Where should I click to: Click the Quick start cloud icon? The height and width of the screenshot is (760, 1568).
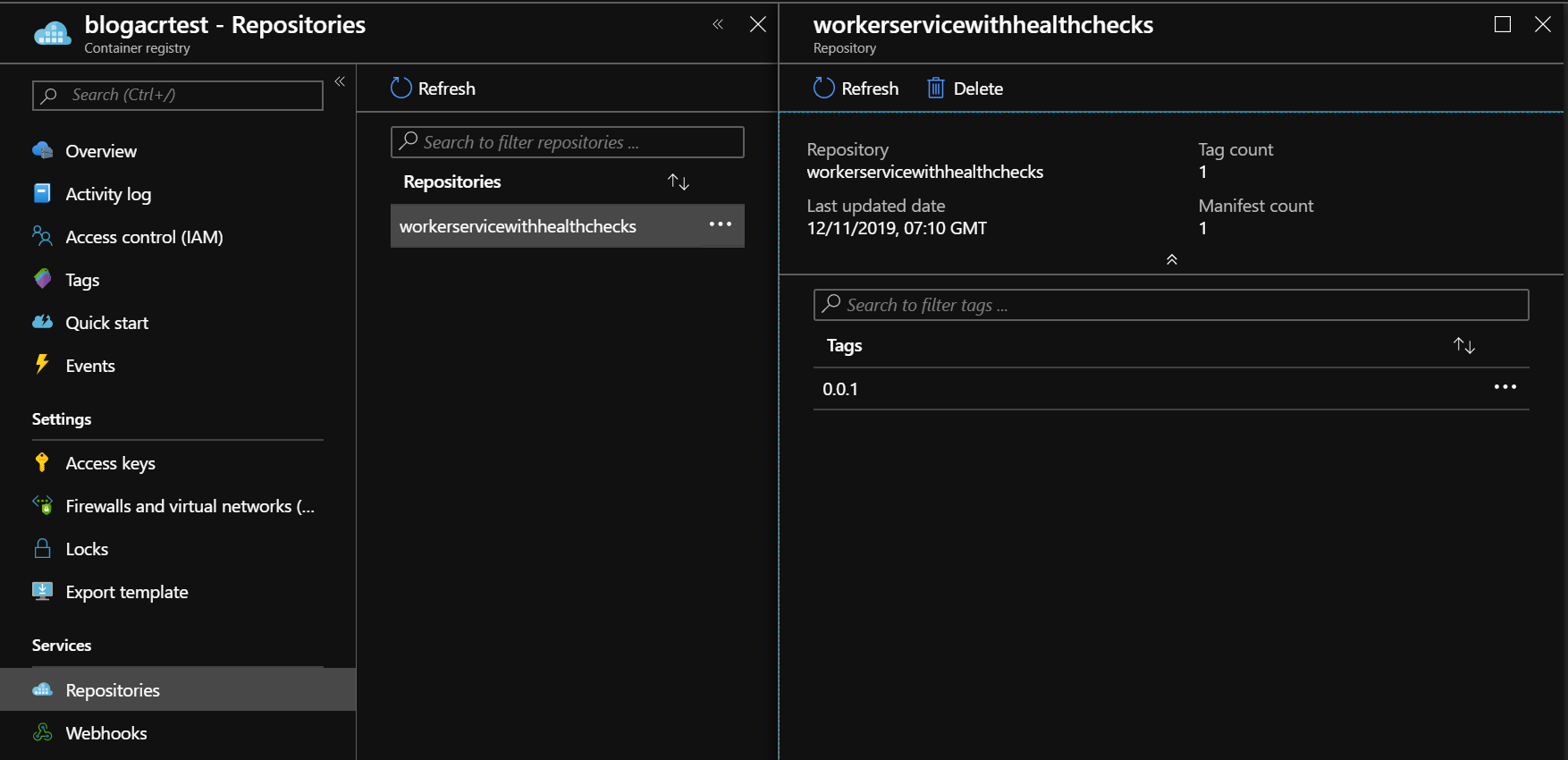click(42, 322)
